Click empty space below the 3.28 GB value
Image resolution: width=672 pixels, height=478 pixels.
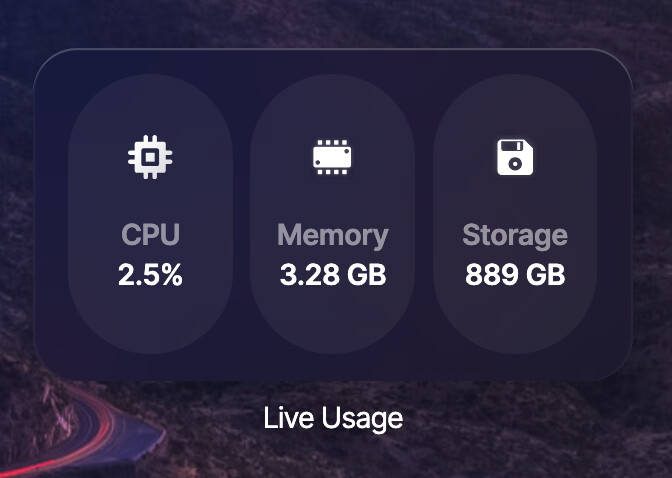point(333,320)
